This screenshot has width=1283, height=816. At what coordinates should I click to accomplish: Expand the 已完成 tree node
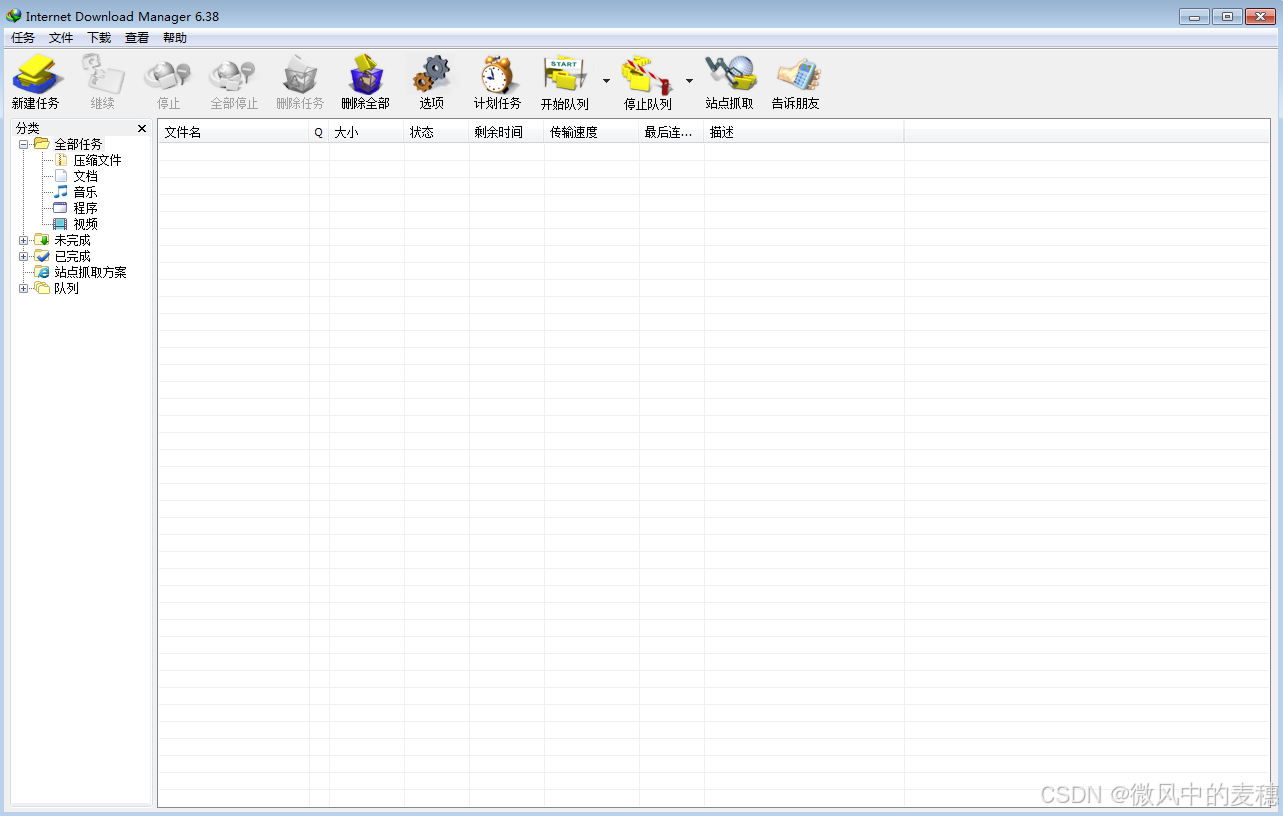pos(24,256)
